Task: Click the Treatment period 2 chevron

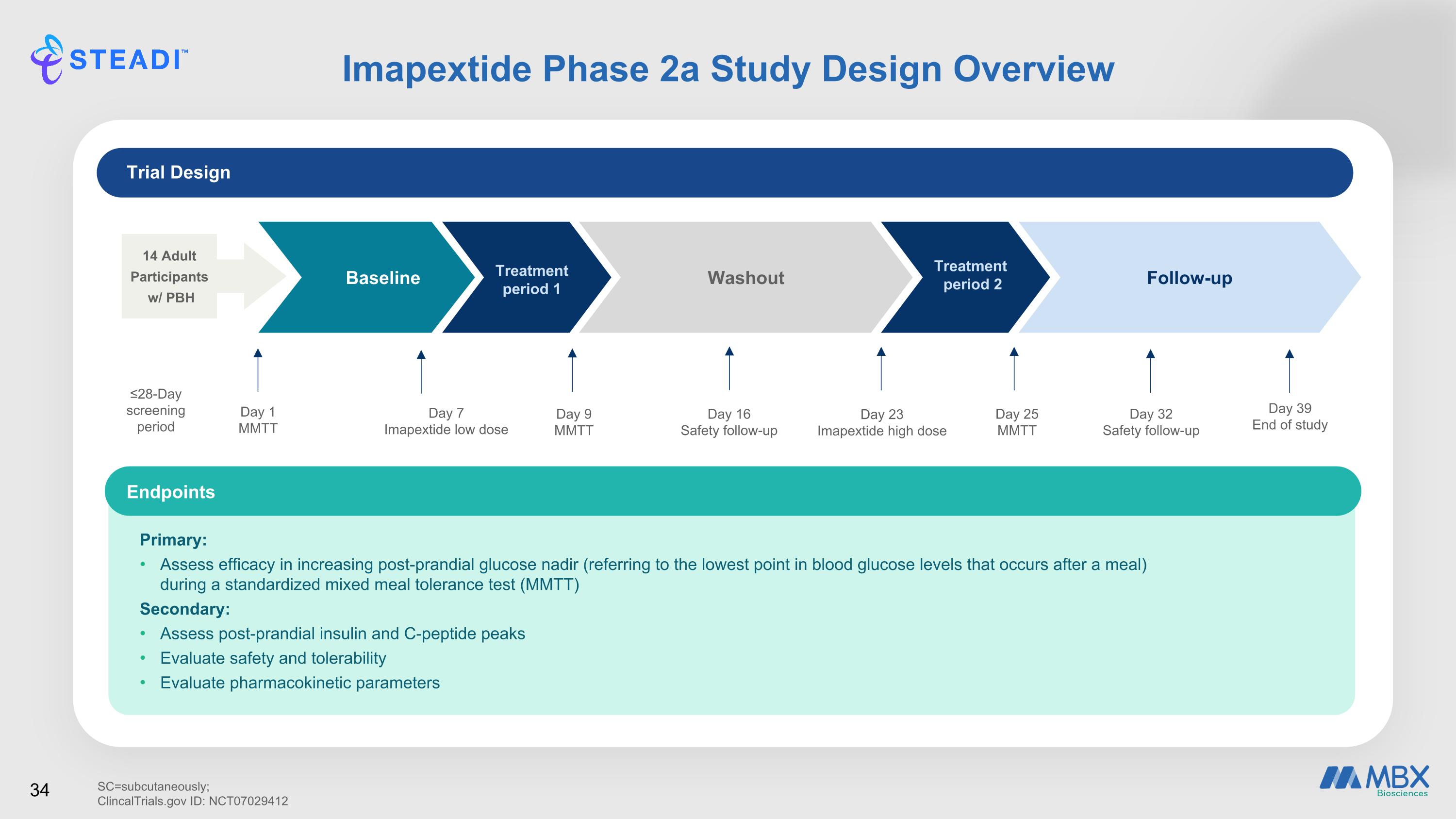Action: click(x=966, y=277)
